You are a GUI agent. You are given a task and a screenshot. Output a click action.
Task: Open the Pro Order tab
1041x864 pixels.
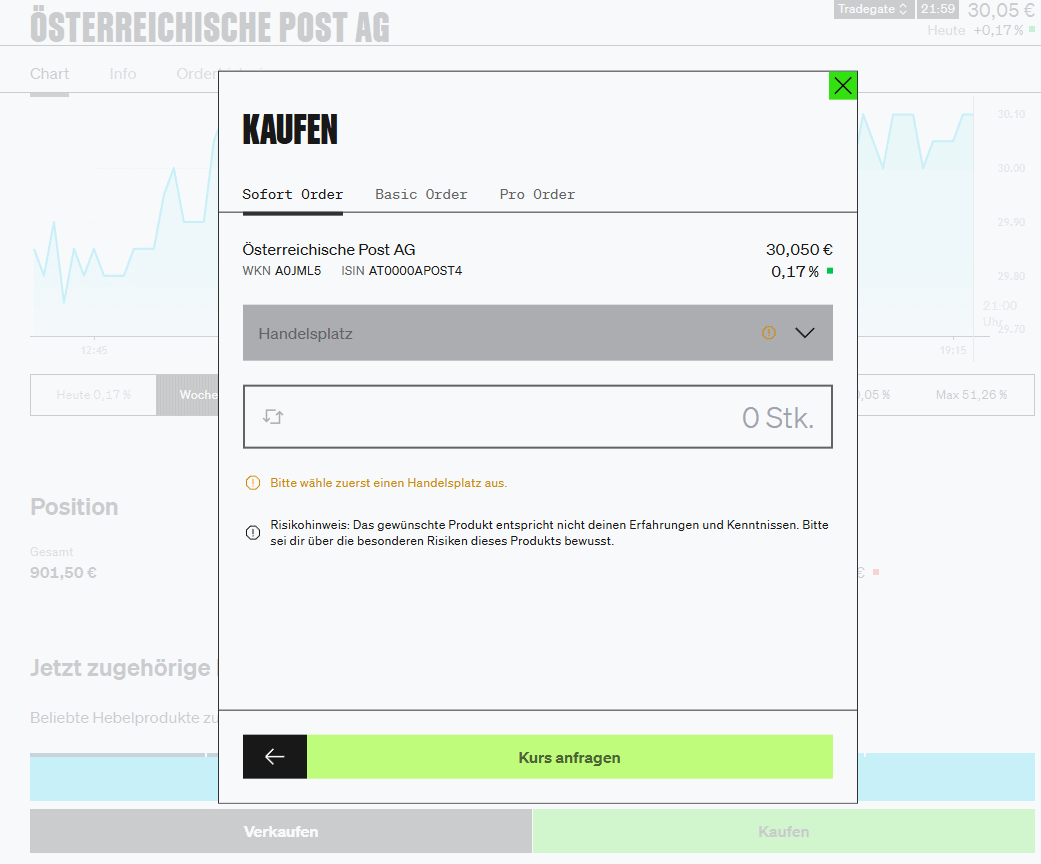coord(537,194)
